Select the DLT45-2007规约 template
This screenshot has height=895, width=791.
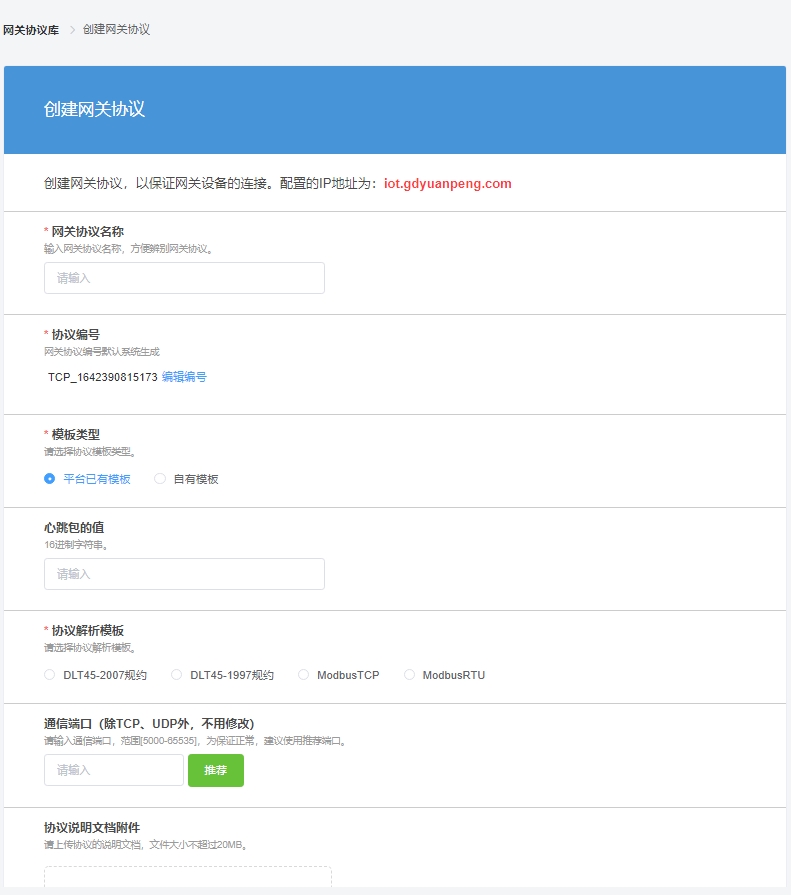tap(50, 675)
